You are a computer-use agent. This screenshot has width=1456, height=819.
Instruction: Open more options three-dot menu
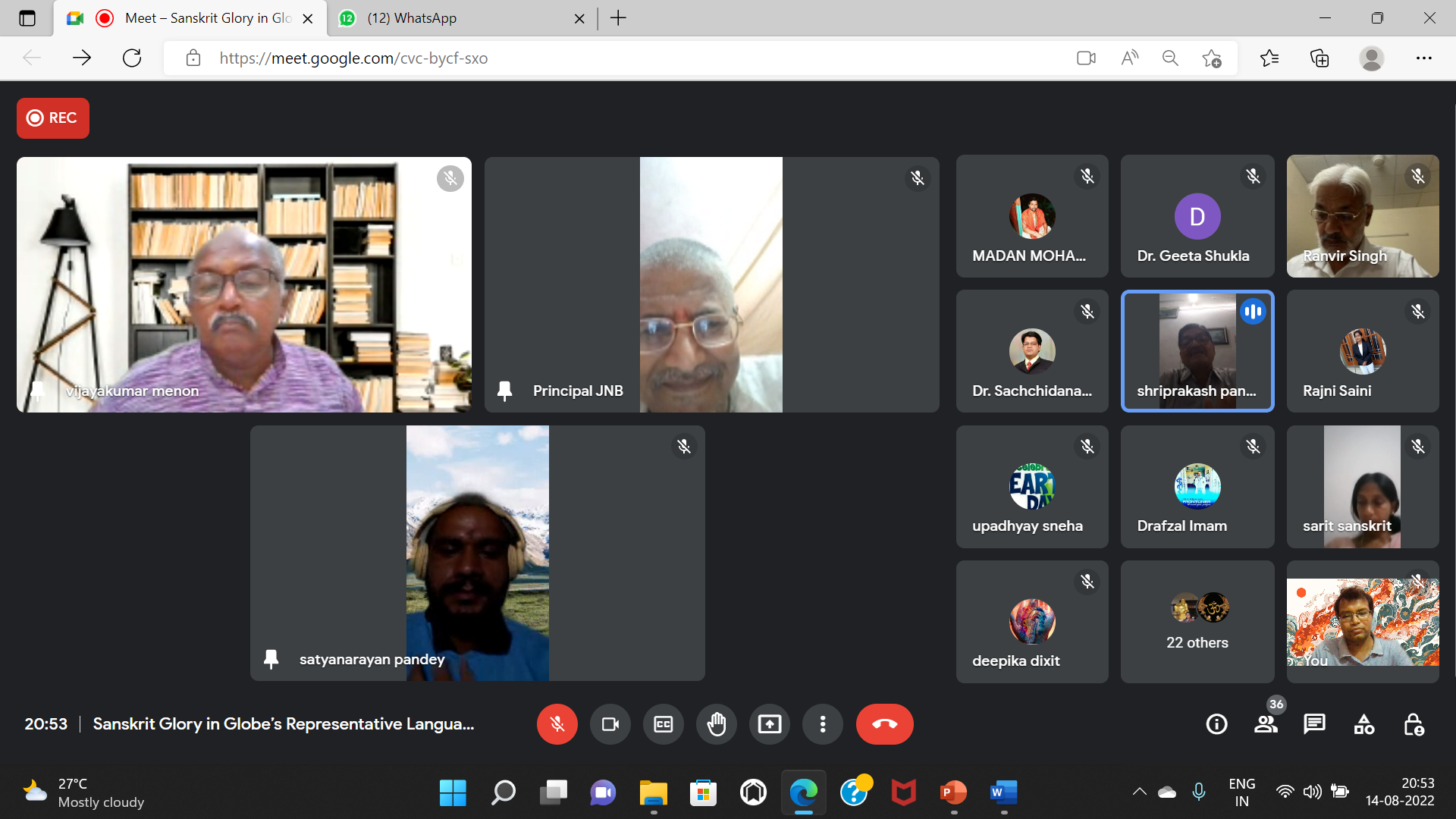[822, 724]
